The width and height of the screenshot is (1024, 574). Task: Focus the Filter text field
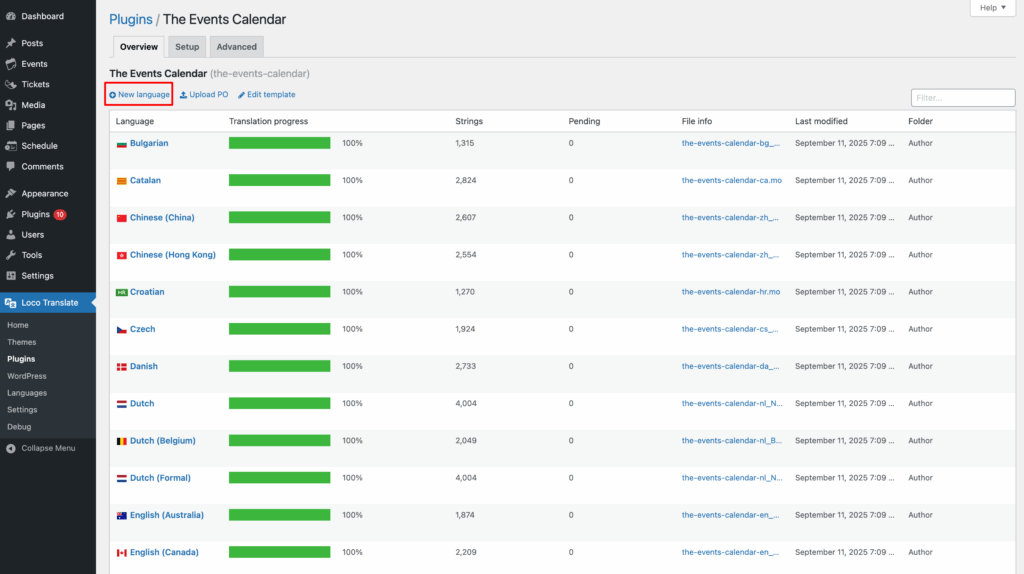(962, 98)
